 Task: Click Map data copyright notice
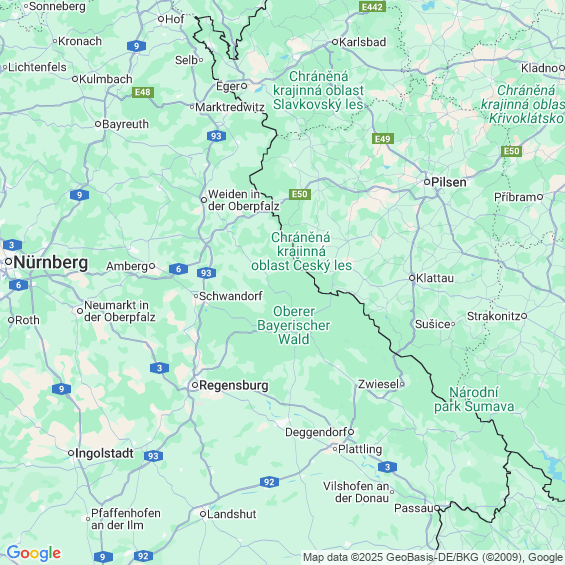433,557
